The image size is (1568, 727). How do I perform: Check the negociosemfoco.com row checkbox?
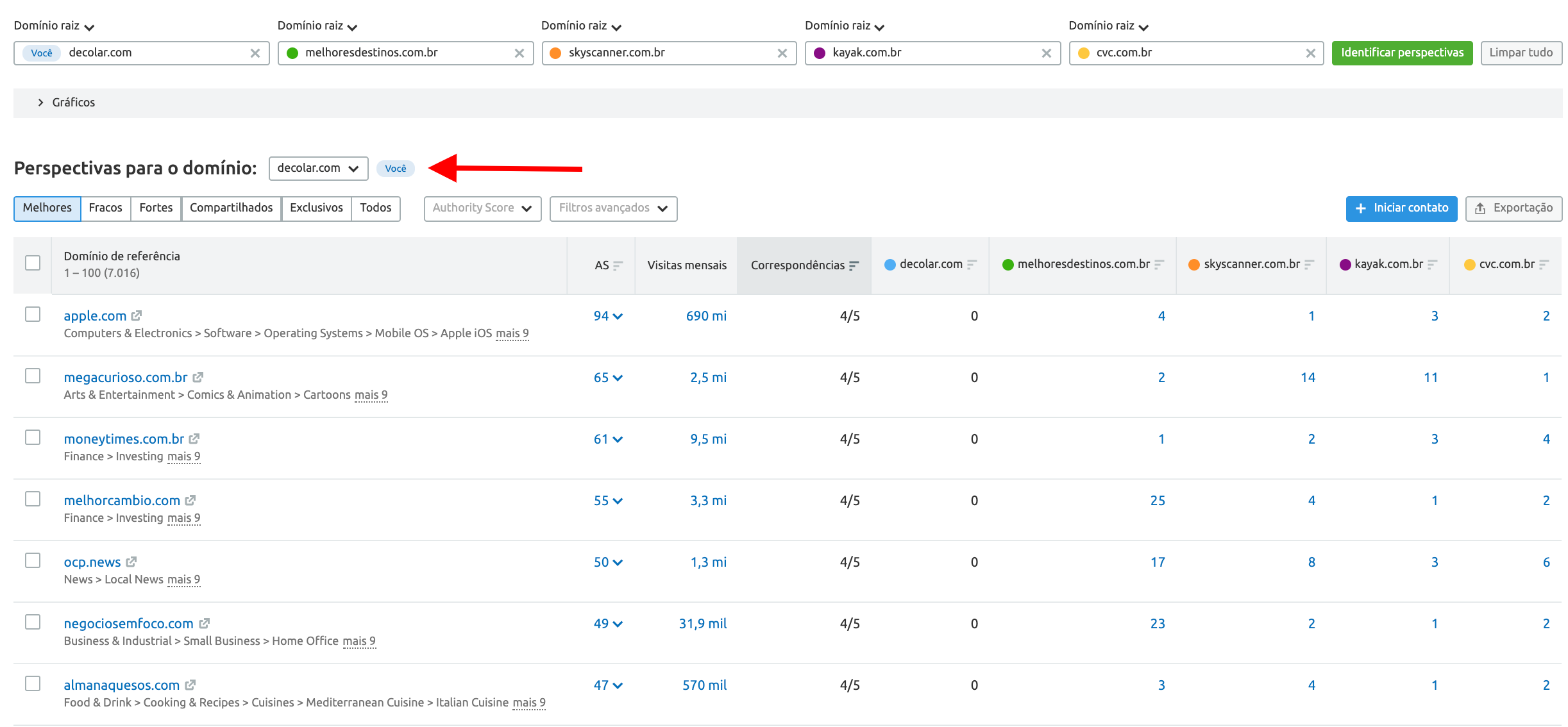pos(33,622)
